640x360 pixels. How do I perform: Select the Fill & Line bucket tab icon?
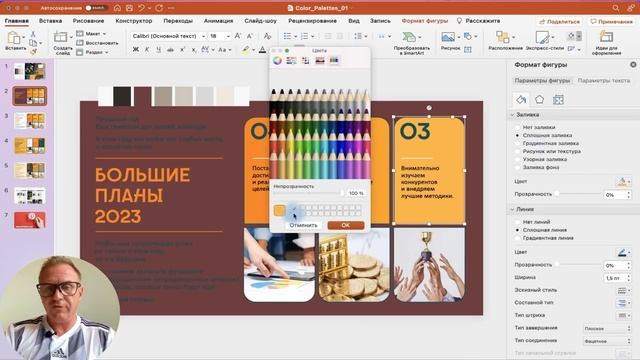click(x=521, y=99)
